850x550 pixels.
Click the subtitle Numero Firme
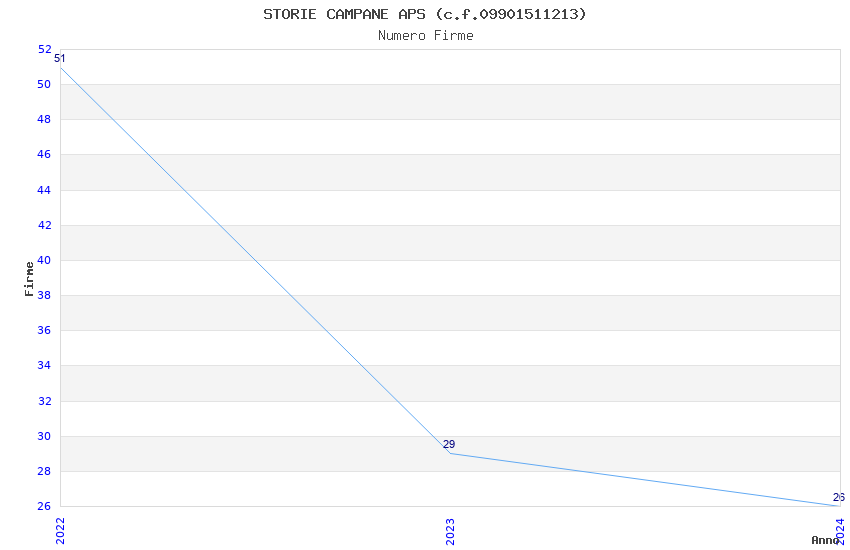[x=426, y=36]
